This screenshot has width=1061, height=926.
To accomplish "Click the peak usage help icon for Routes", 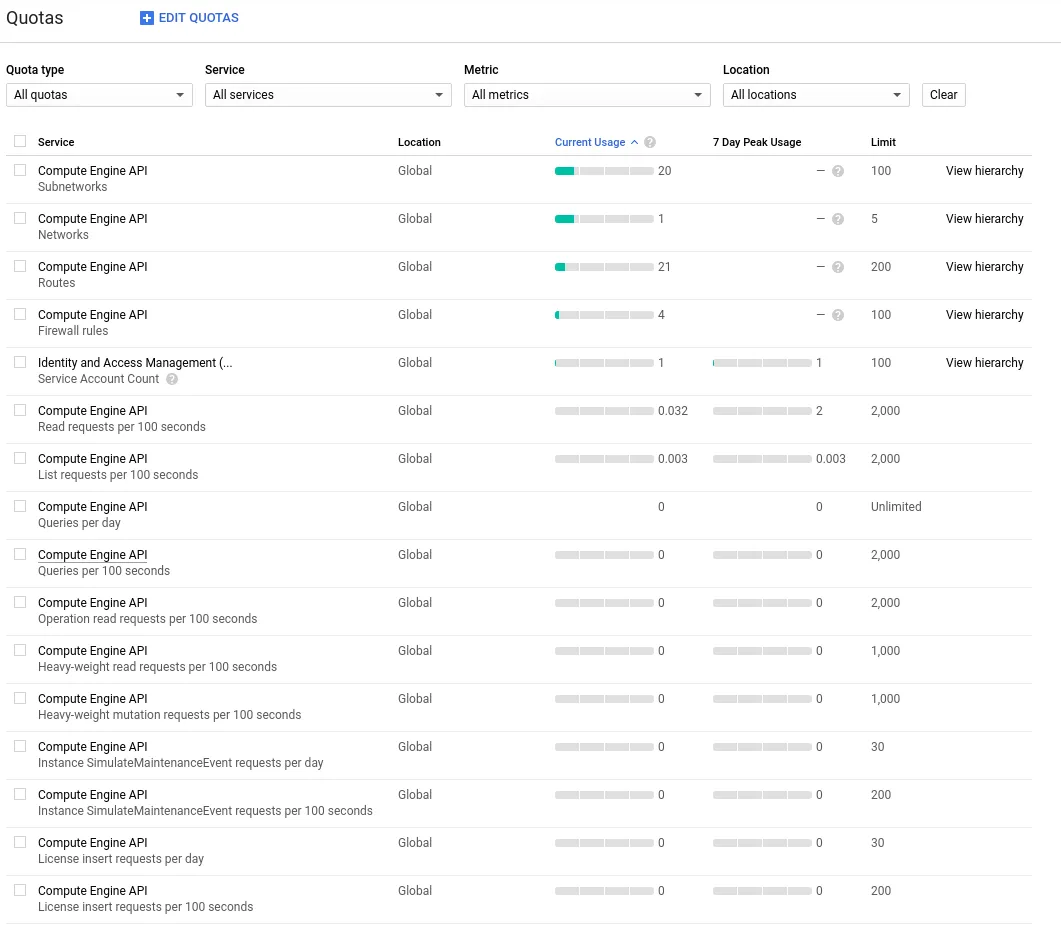I will pos(838,267).
